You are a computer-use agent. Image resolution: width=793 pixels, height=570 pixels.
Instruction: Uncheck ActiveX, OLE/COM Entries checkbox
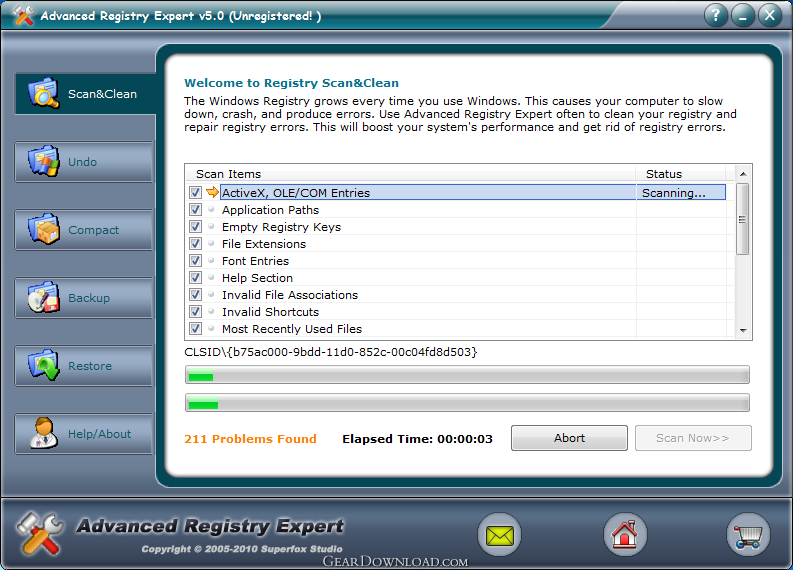(195, 193)
